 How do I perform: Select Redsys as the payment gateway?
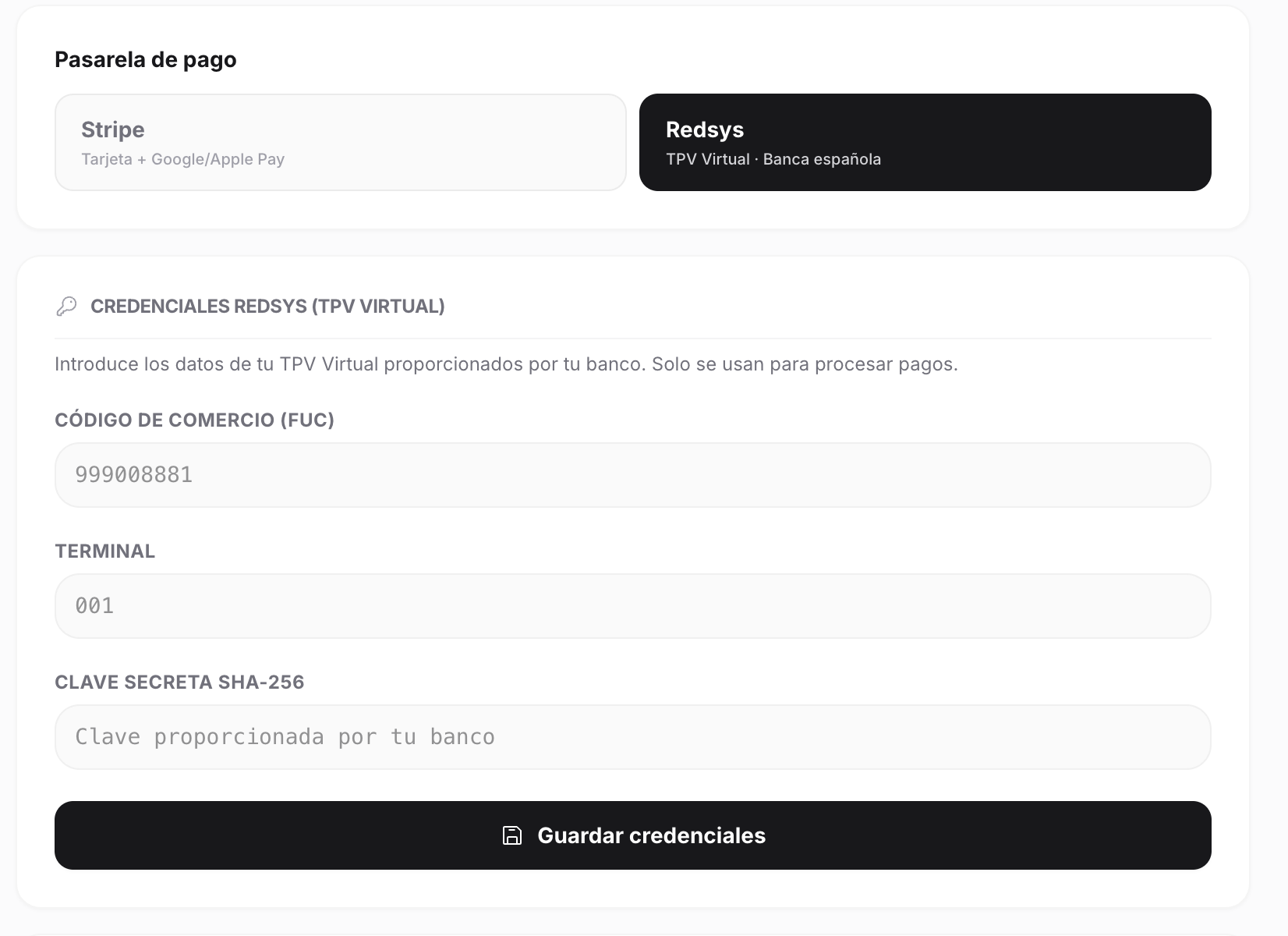[x=925, y=142]
